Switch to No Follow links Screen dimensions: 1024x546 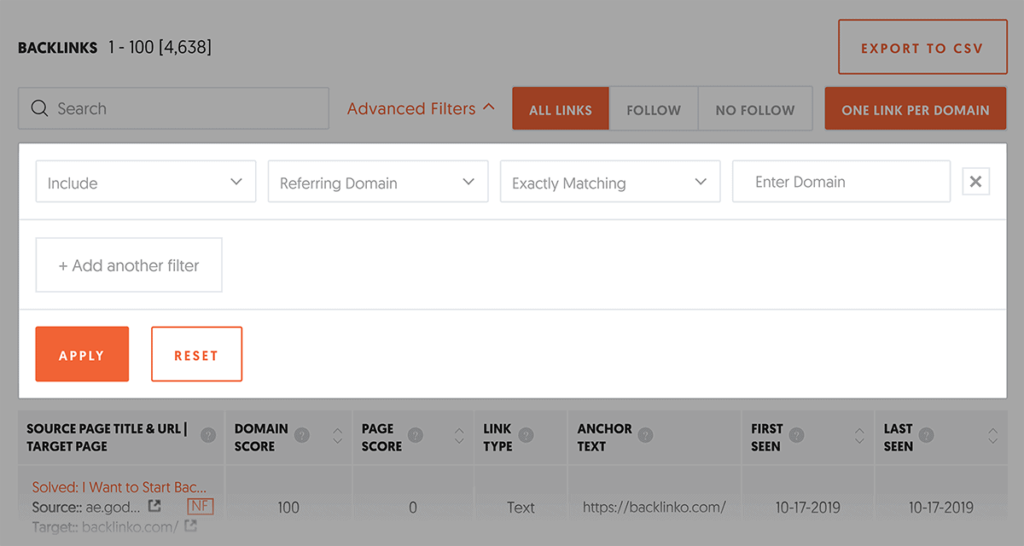pyautogui.click(x=755, y=110)
